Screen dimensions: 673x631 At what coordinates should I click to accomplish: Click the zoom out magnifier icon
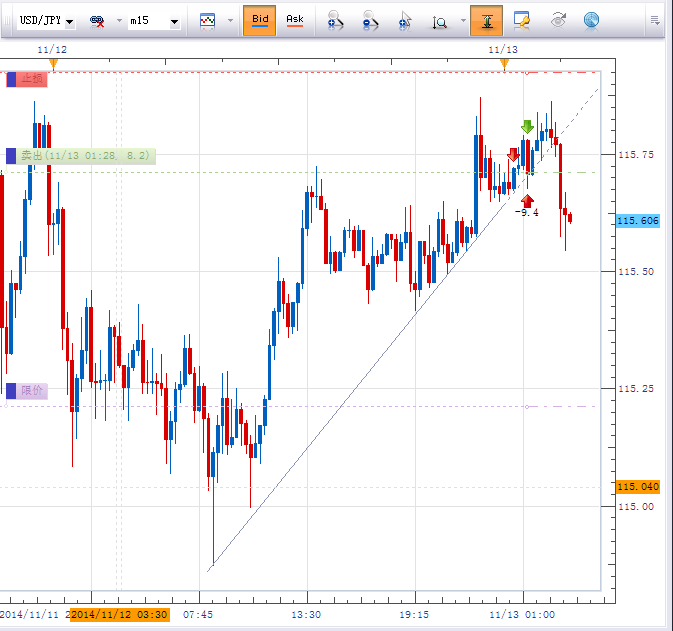[370, 20]
